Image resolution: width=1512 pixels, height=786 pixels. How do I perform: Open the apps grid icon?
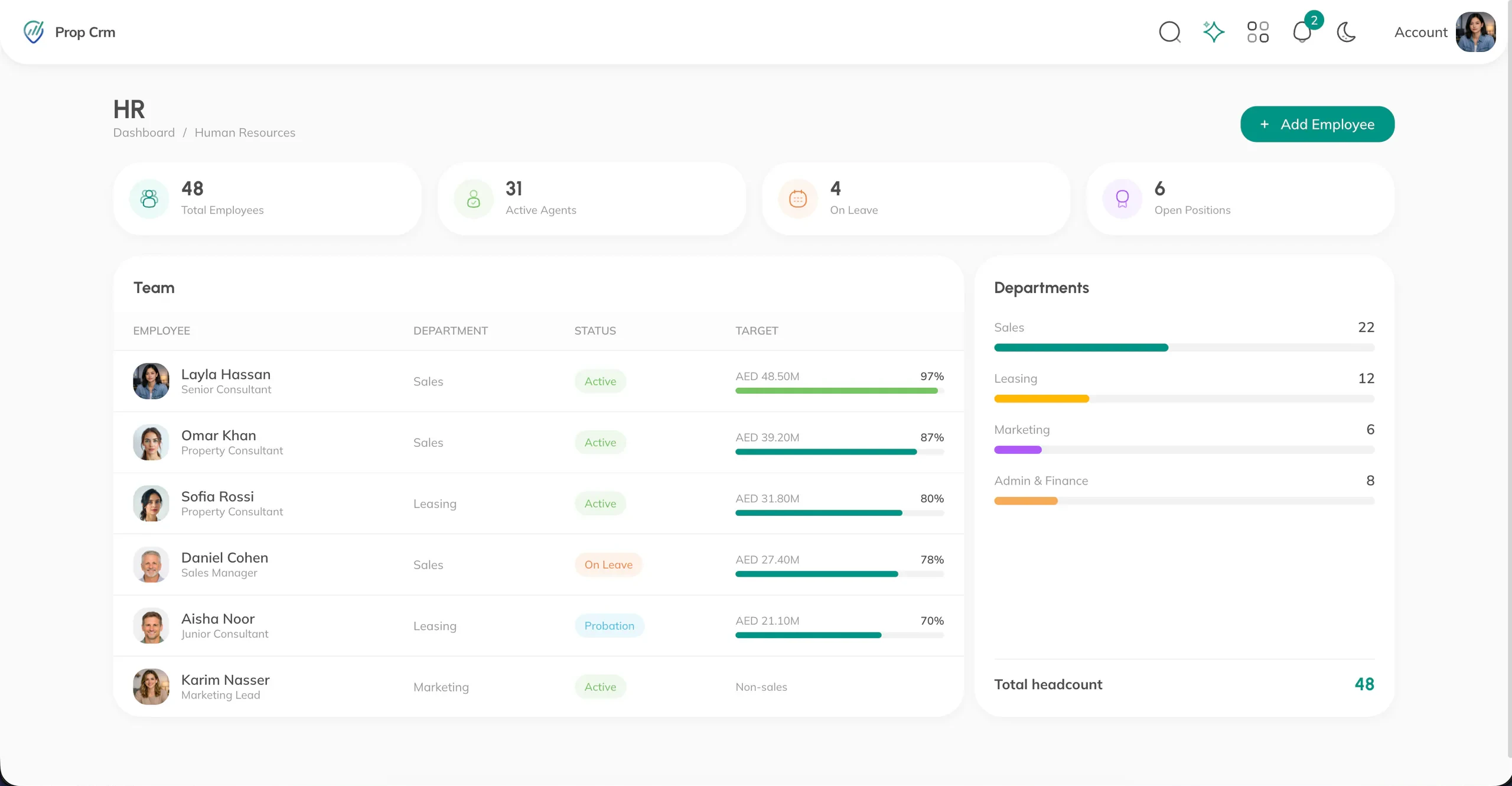(1258, 32)
